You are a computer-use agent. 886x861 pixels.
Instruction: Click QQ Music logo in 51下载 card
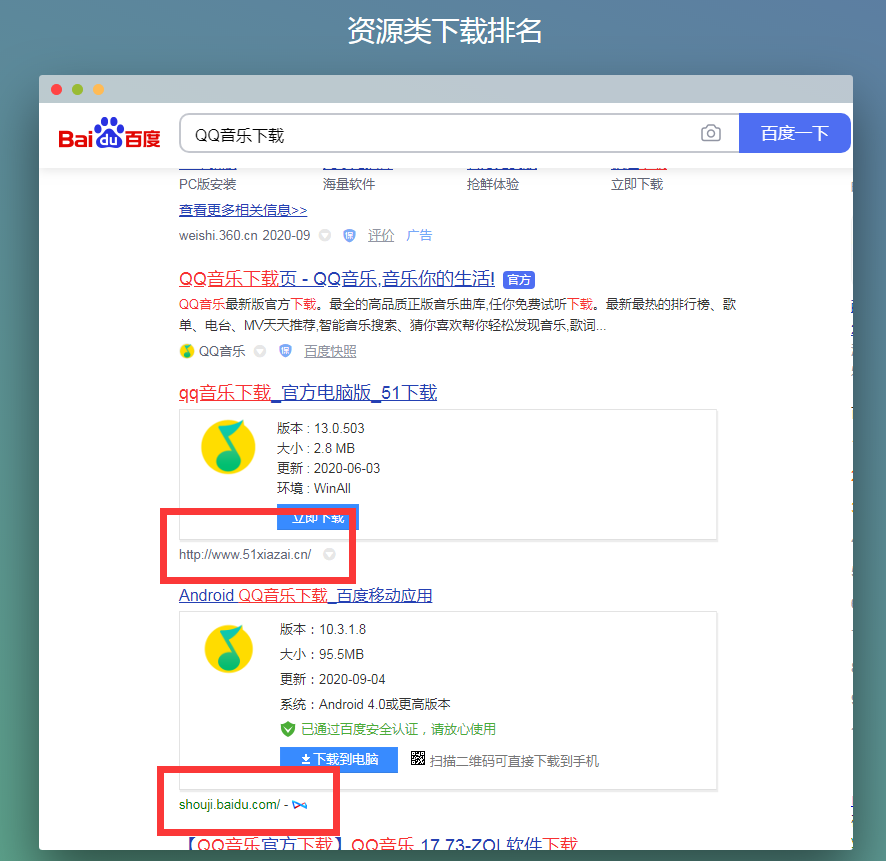228,446
